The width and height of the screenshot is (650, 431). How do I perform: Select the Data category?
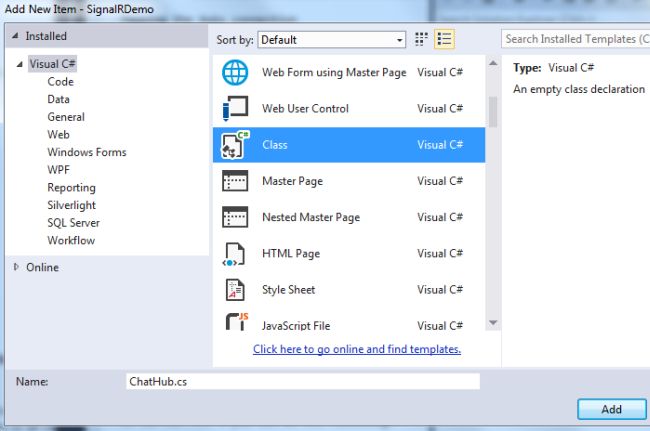click(58, 99)
